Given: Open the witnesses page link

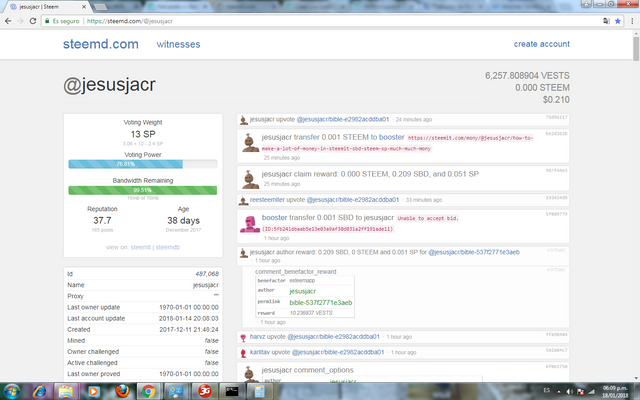Looking at the screenshot, I should [x=178, y=44].
